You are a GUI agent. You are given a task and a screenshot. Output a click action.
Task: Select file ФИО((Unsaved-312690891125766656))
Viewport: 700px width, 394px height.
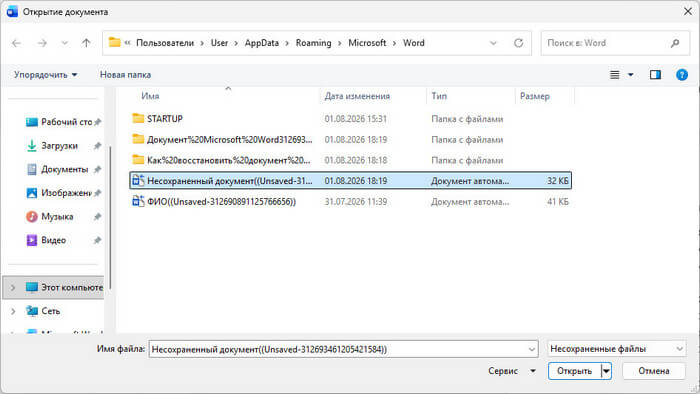(350, 202)
